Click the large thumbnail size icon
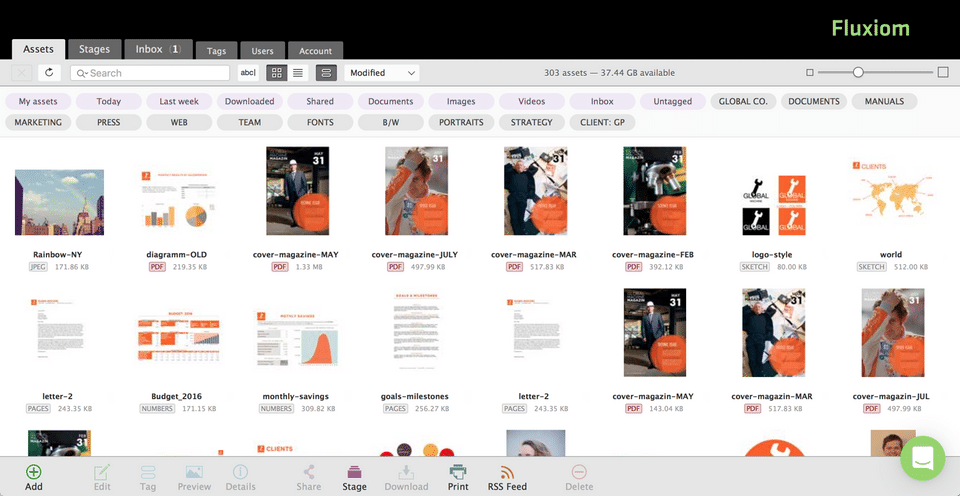Image resolution: width=960 pixels, height=496 pixels. [x=943, y=73]
